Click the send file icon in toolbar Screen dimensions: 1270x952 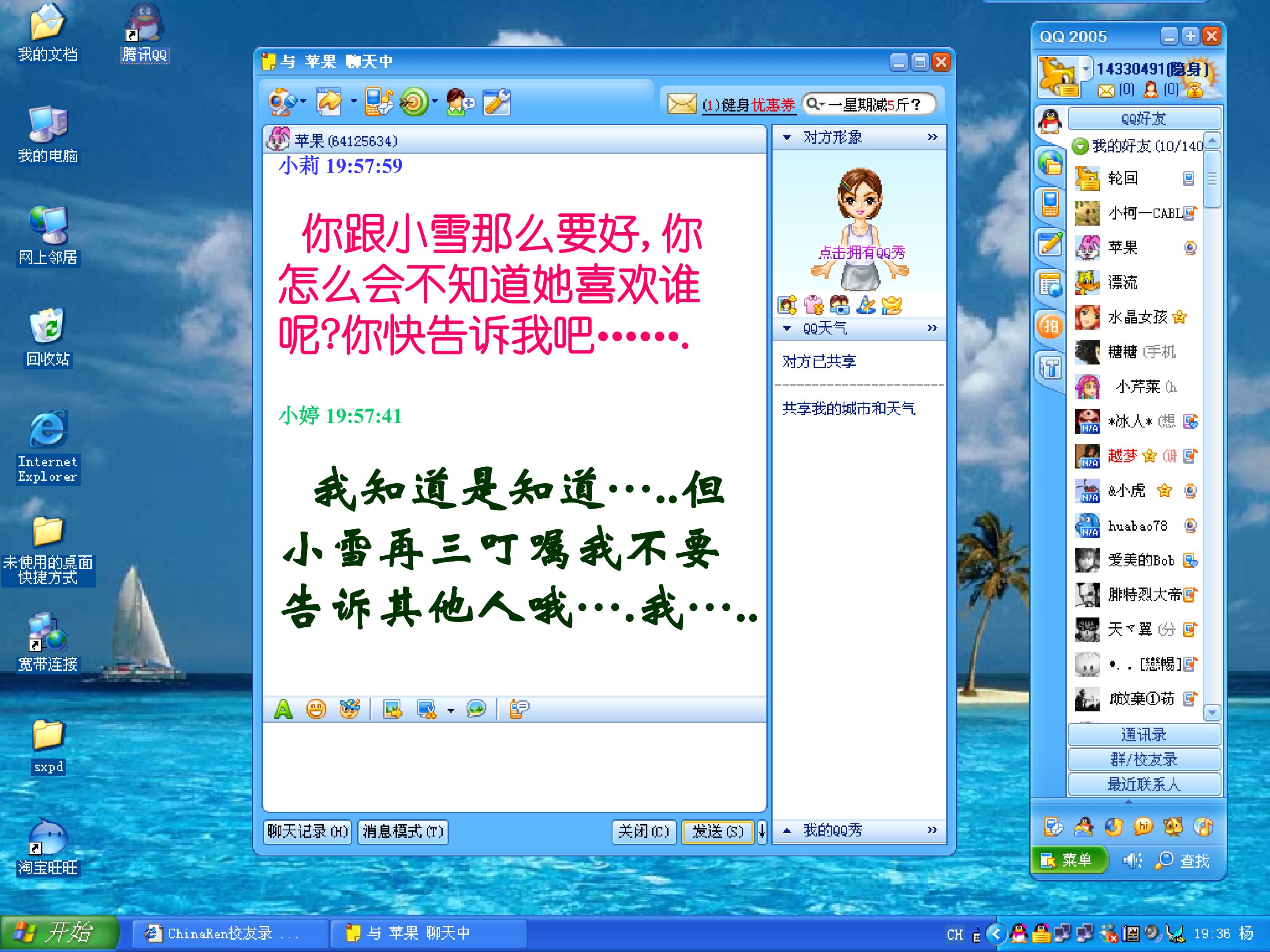click(329, 103)
